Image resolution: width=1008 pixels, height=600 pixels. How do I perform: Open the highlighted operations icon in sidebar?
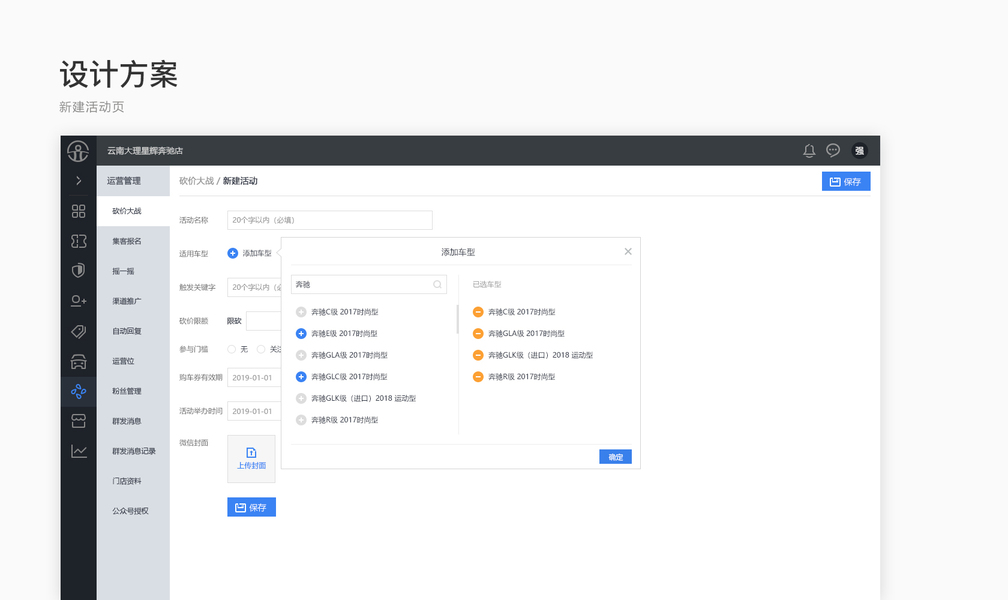[78, 391]
